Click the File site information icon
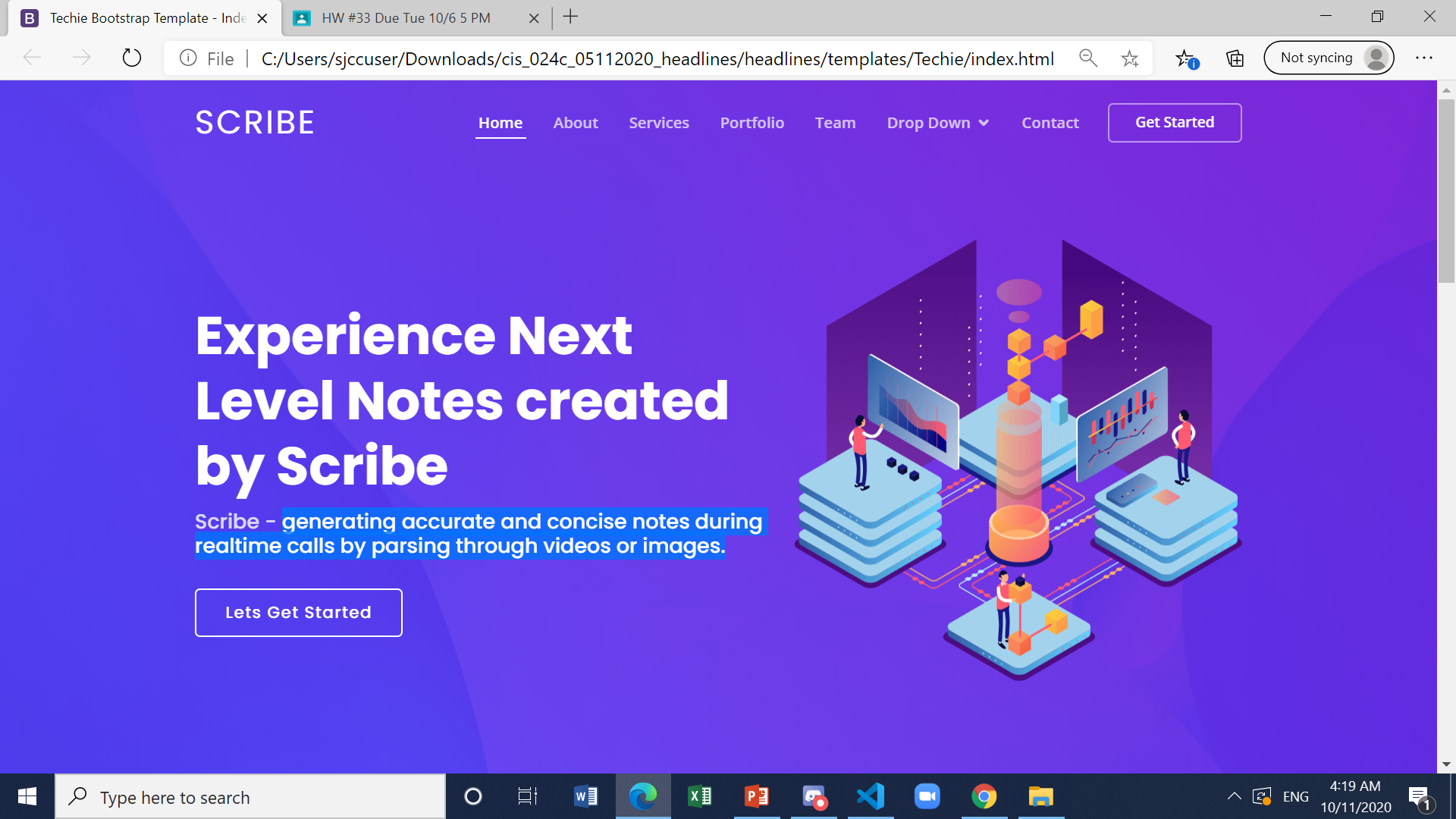 pyautogui.click(x=187, y=58)
